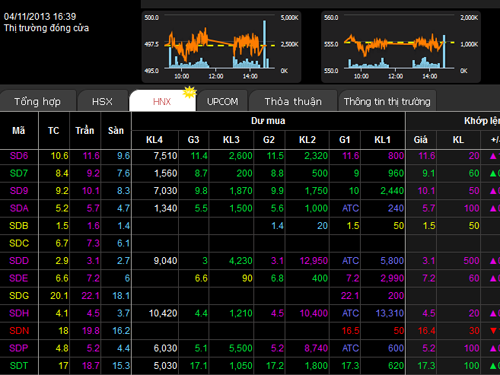Image resolution: width=500 pixels, height=375 pixels.
Task: Switch to the HSX tab
Action: coord(102,101)
